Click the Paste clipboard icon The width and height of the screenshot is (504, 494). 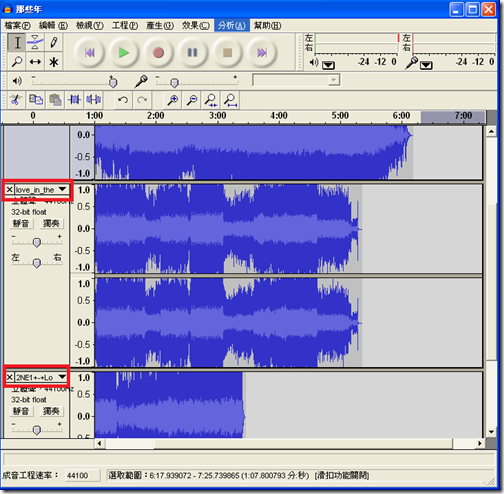(x=55, y=100)
